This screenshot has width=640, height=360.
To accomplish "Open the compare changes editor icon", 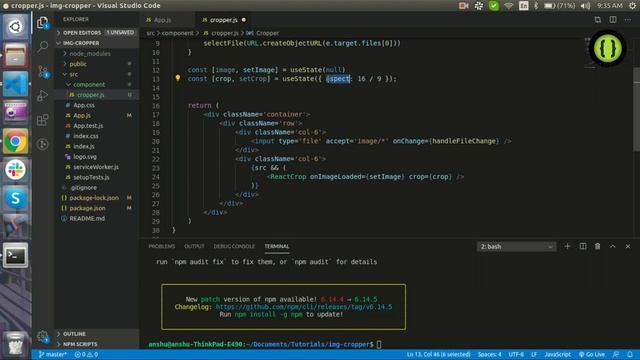I will tap(598, 20).
